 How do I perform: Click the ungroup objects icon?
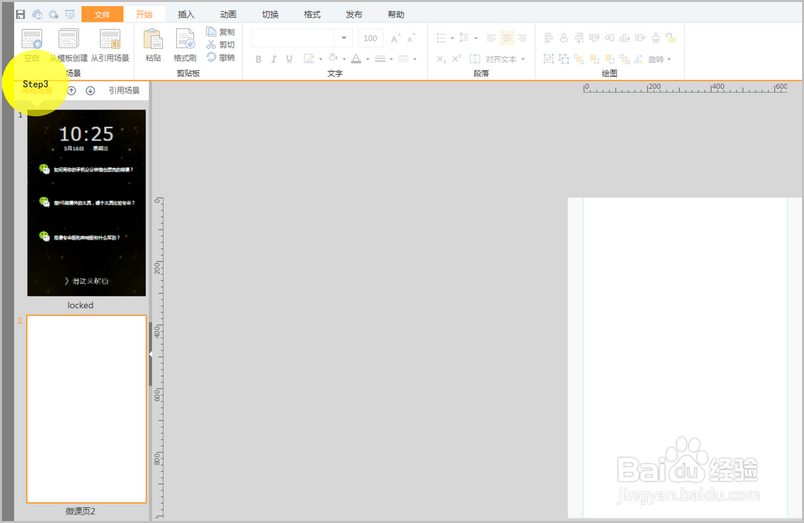pos(564,59)
